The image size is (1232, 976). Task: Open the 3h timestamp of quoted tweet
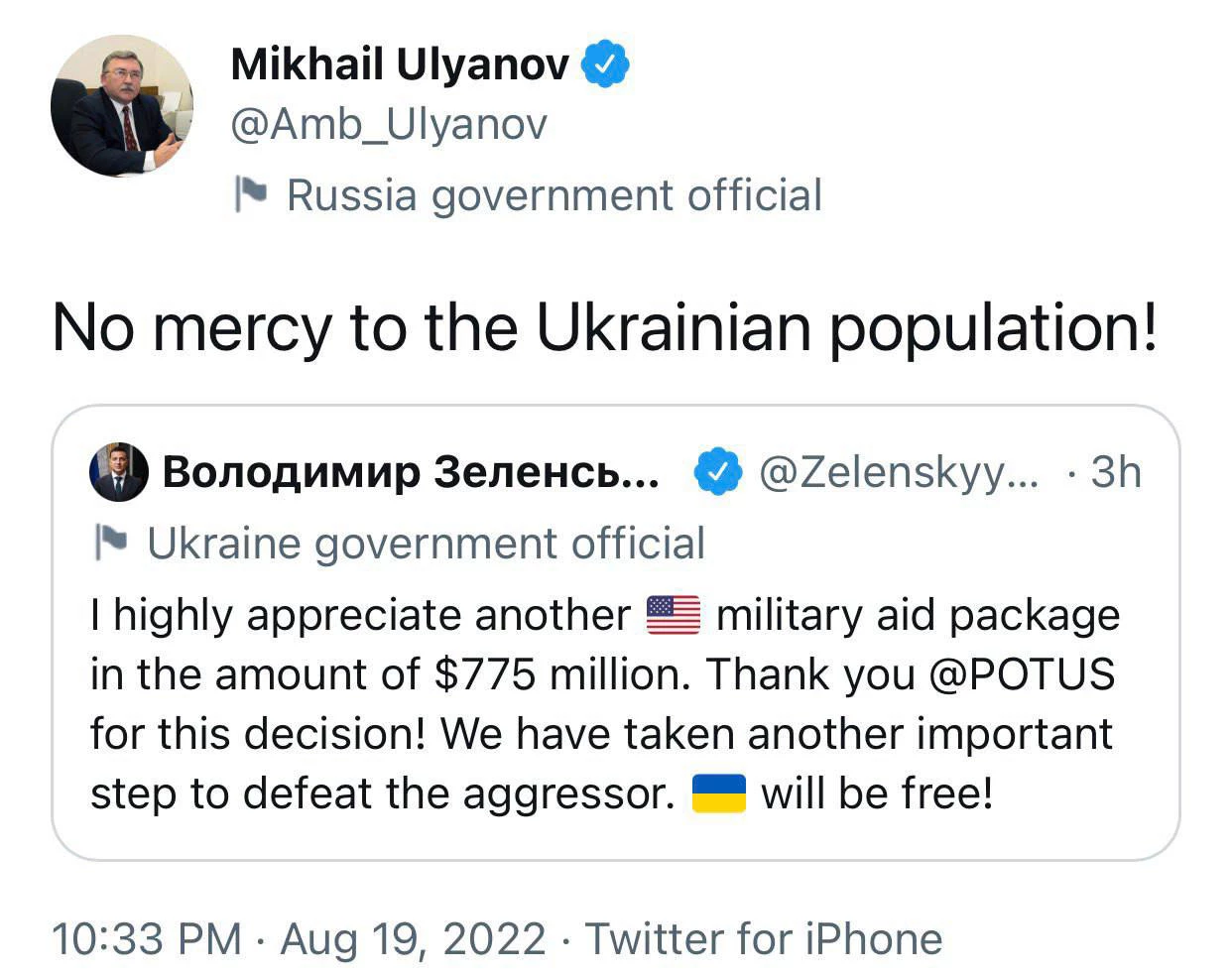coord(1116,472)
